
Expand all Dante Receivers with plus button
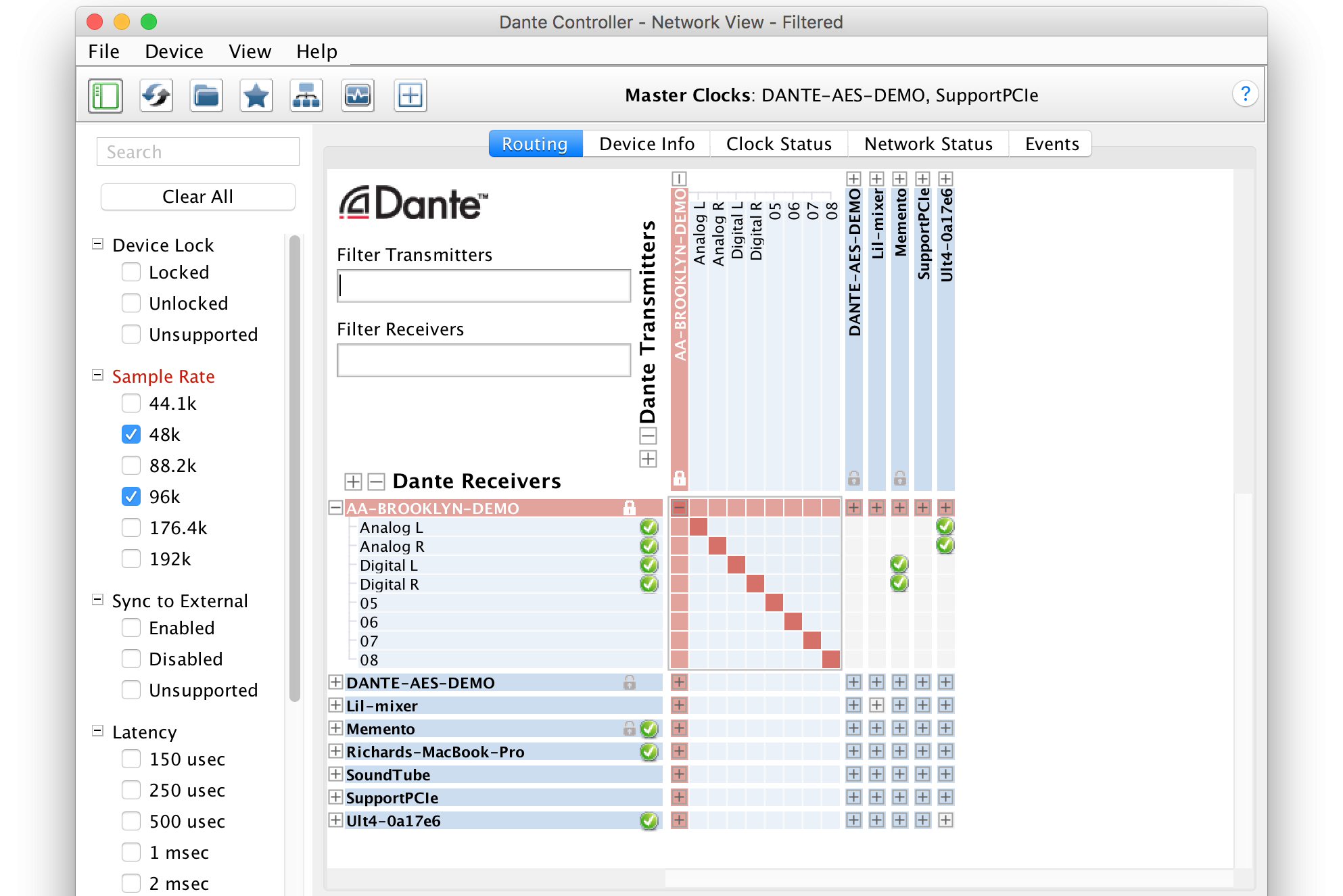coord(353,481)
